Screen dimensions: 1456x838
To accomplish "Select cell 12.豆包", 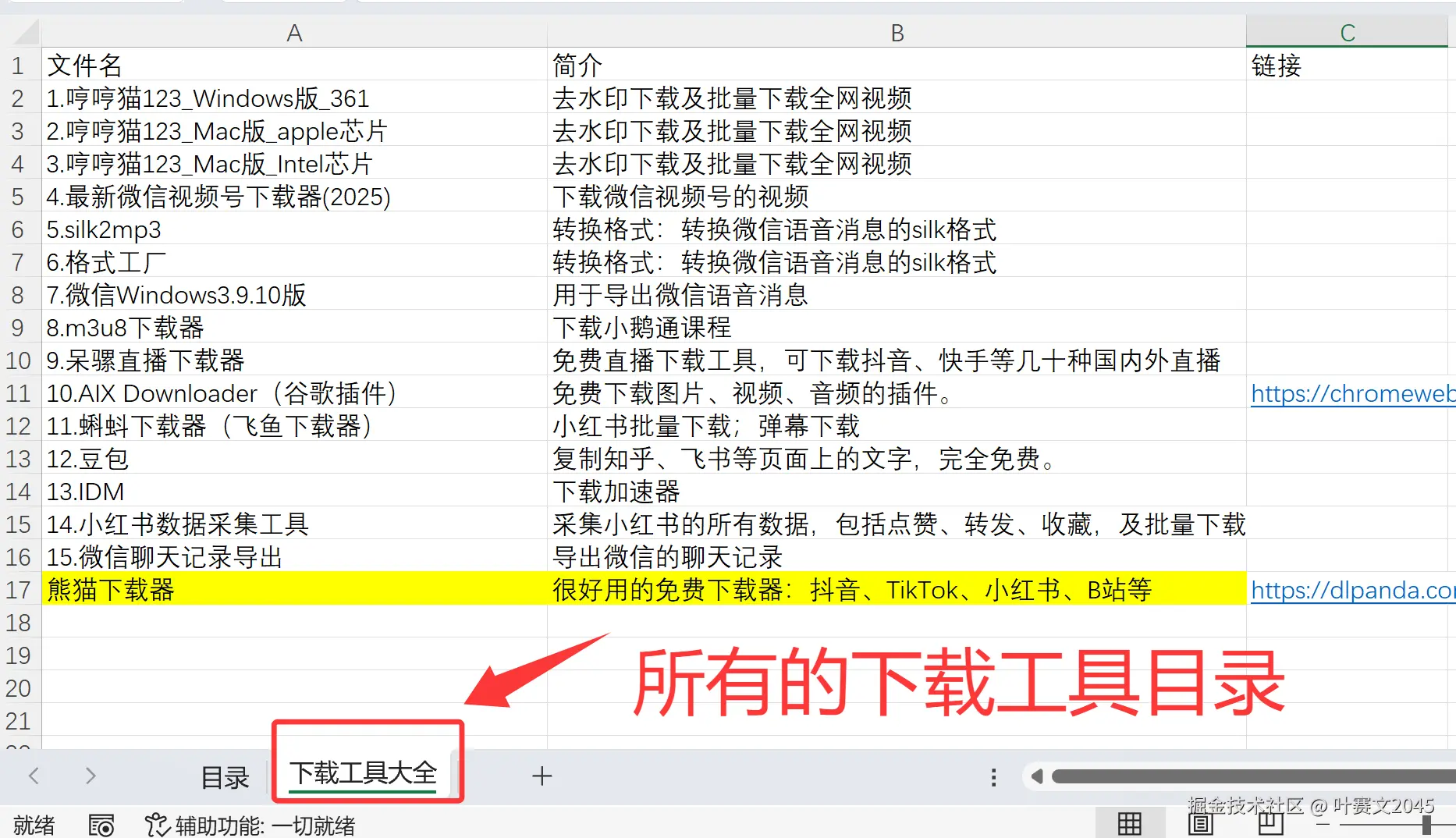I will 294,459.
